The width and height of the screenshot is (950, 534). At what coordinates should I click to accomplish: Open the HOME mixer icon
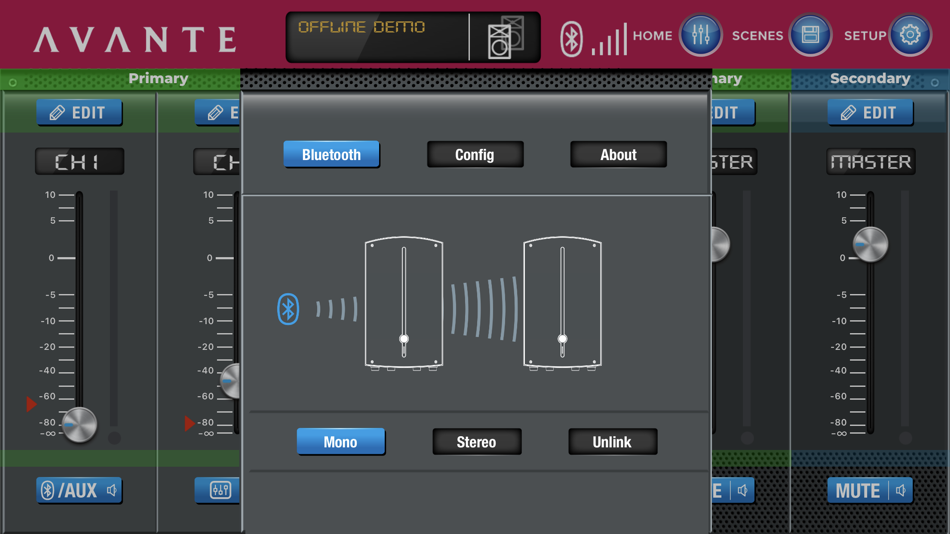point(700,35)
